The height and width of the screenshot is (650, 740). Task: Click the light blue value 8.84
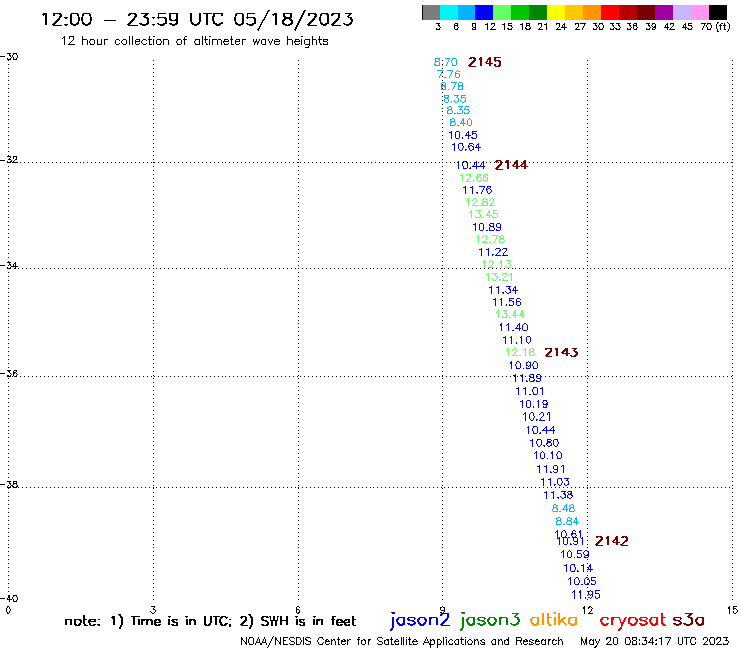(x=567, y=522)
